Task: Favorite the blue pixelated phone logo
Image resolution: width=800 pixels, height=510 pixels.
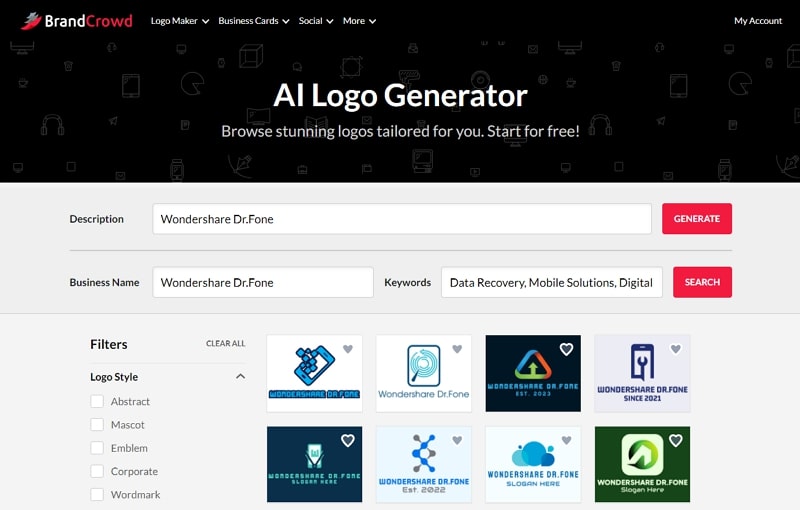Action: click(x=348, y=349)
